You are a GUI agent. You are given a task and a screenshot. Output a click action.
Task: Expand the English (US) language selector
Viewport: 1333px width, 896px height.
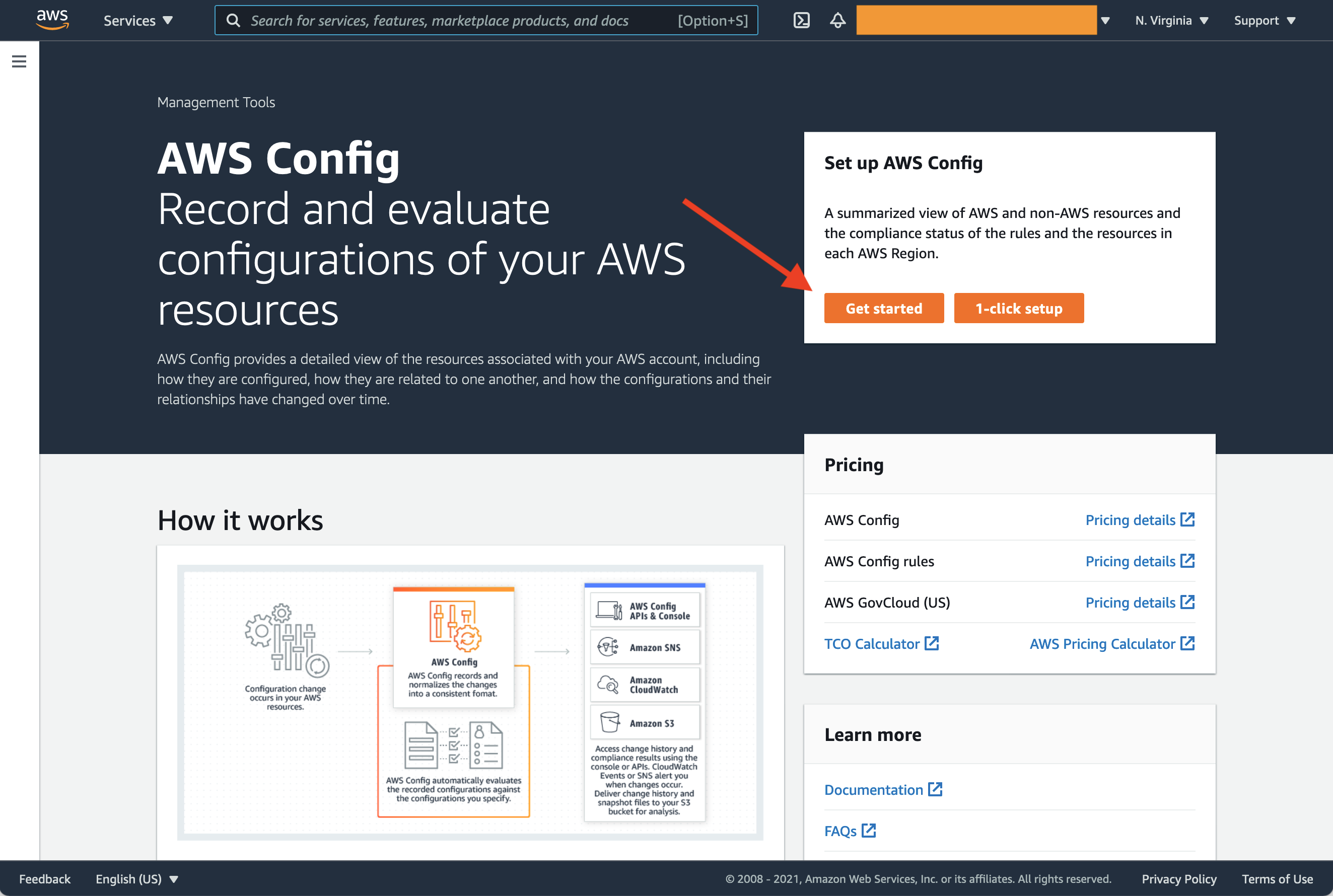click(x=136, y=879)
